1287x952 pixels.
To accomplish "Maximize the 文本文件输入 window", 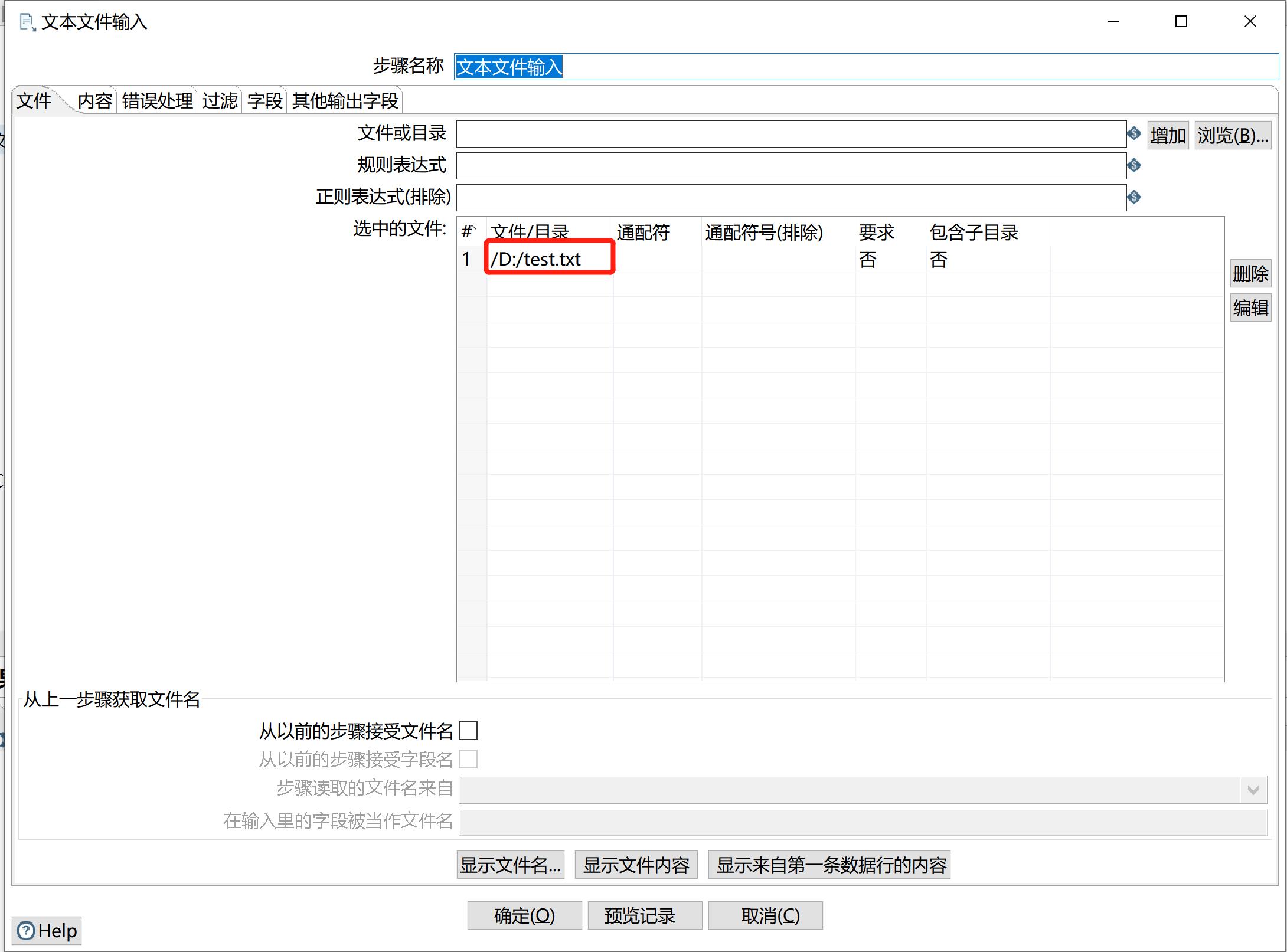I will [1181, 22].
